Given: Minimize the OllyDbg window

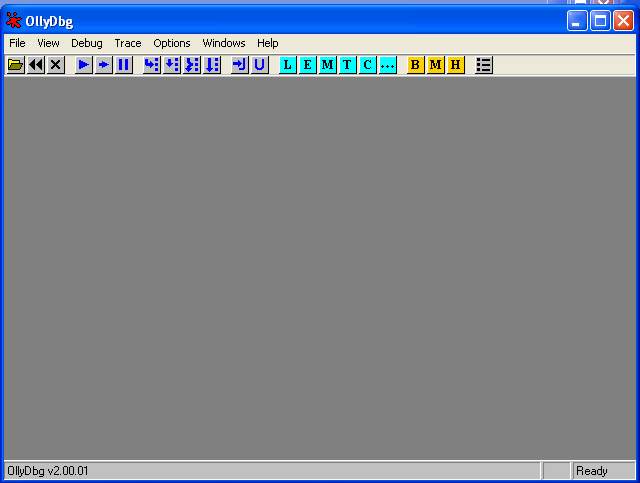Looking at the screenshot, I should click(577, 20).
